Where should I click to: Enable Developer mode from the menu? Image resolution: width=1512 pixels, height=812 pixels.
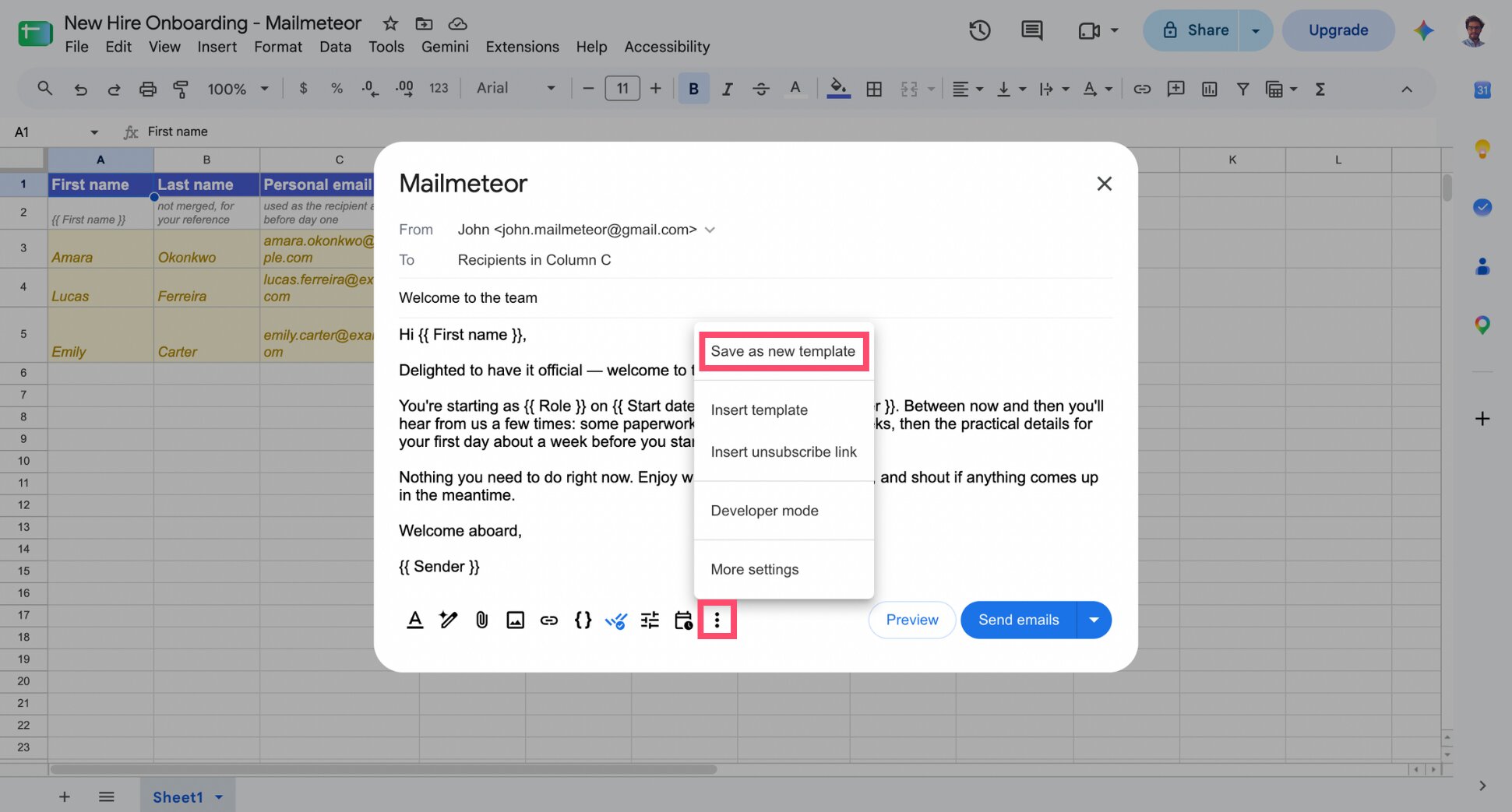click(764, 511)
